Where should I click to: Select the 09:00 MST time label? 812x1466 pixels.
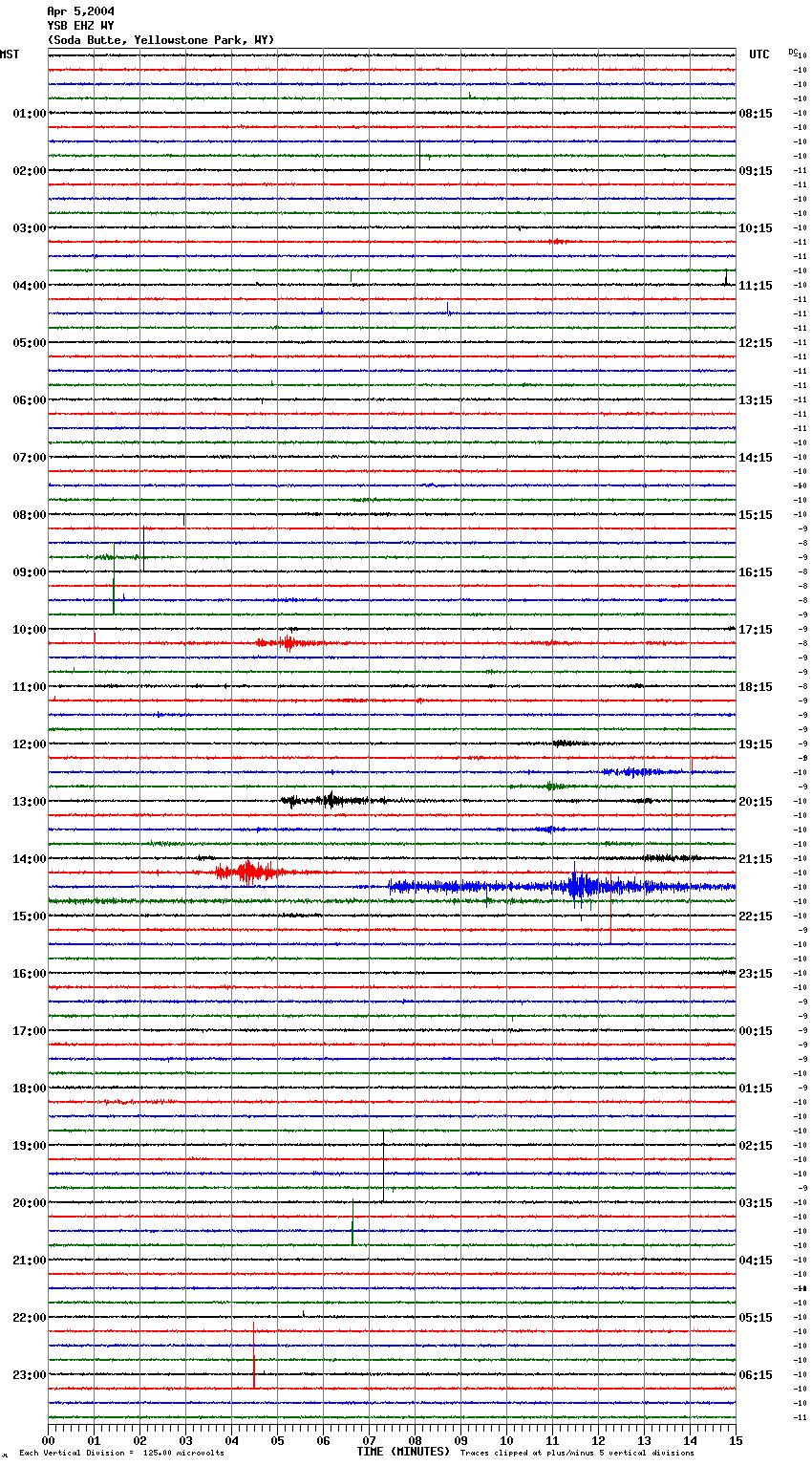(x=29, y=572)
